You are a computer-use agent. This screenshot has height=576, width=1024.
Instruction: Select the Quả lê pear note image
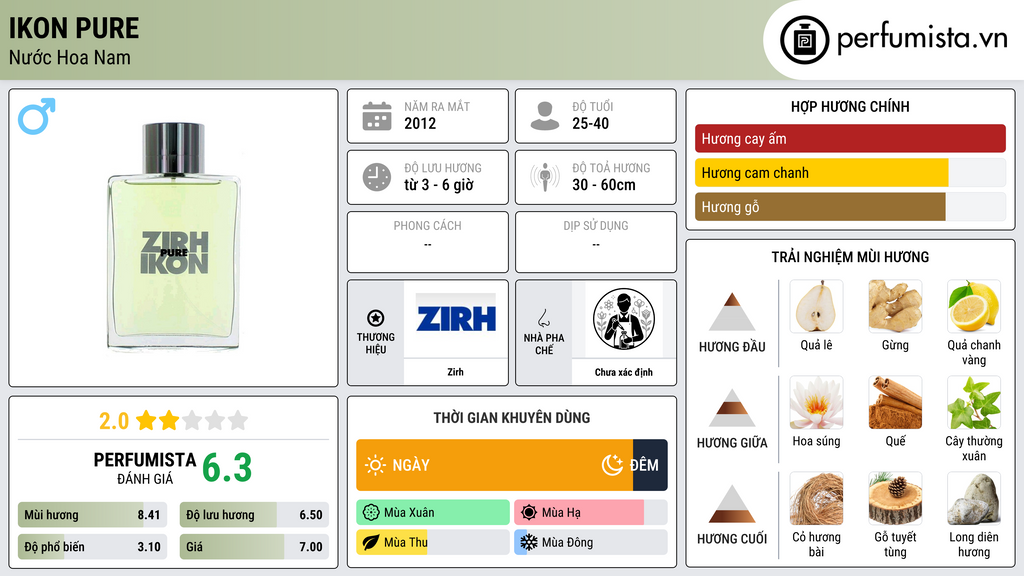pos(816,306)
